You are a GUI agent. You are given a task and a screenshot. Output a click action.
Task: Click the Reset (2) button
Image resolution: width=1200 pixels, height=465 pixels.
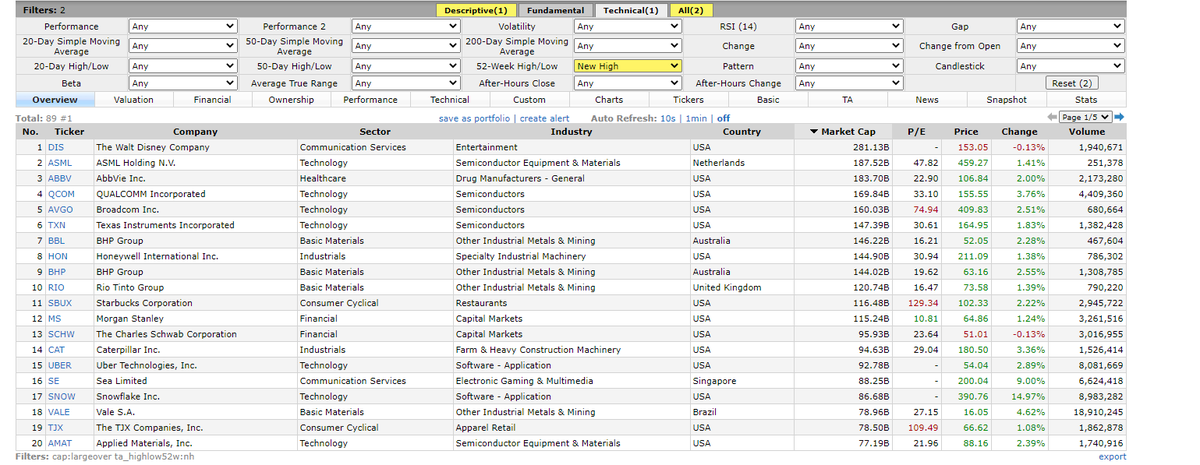(x=1072, y=84)
